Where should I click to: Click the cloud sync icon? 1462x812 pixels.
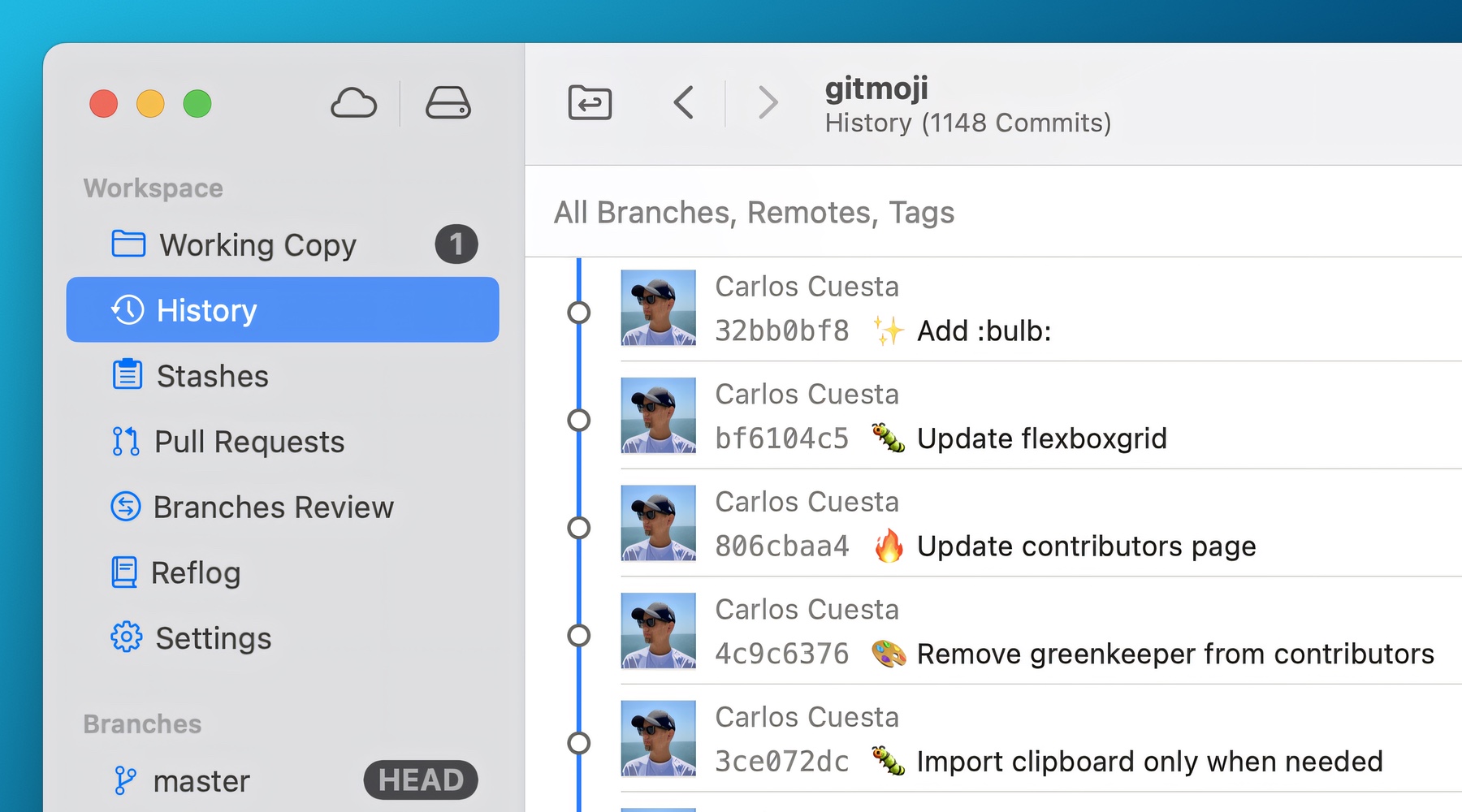(x=354, y=104)
